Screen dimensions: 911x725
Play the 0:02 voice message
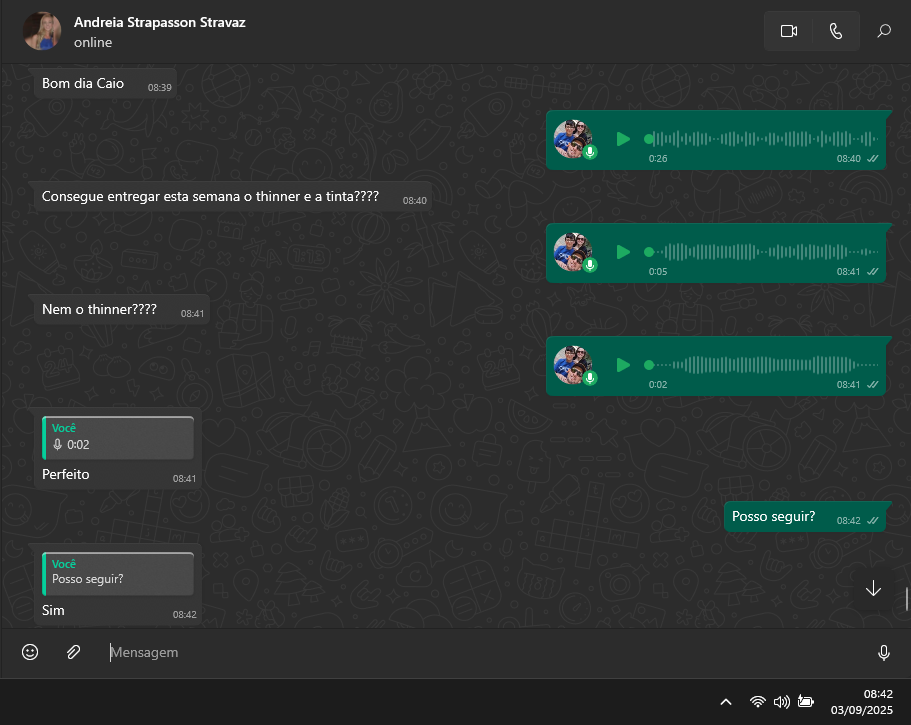click(623, 365)
